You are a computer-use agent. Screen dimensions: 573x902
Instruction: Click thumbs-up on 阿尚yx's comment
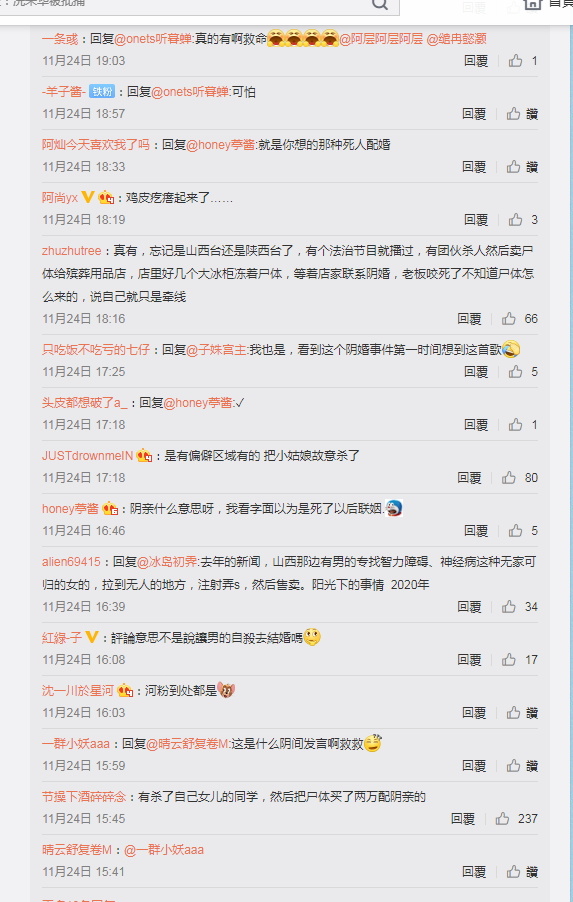[x=515, y=220]
